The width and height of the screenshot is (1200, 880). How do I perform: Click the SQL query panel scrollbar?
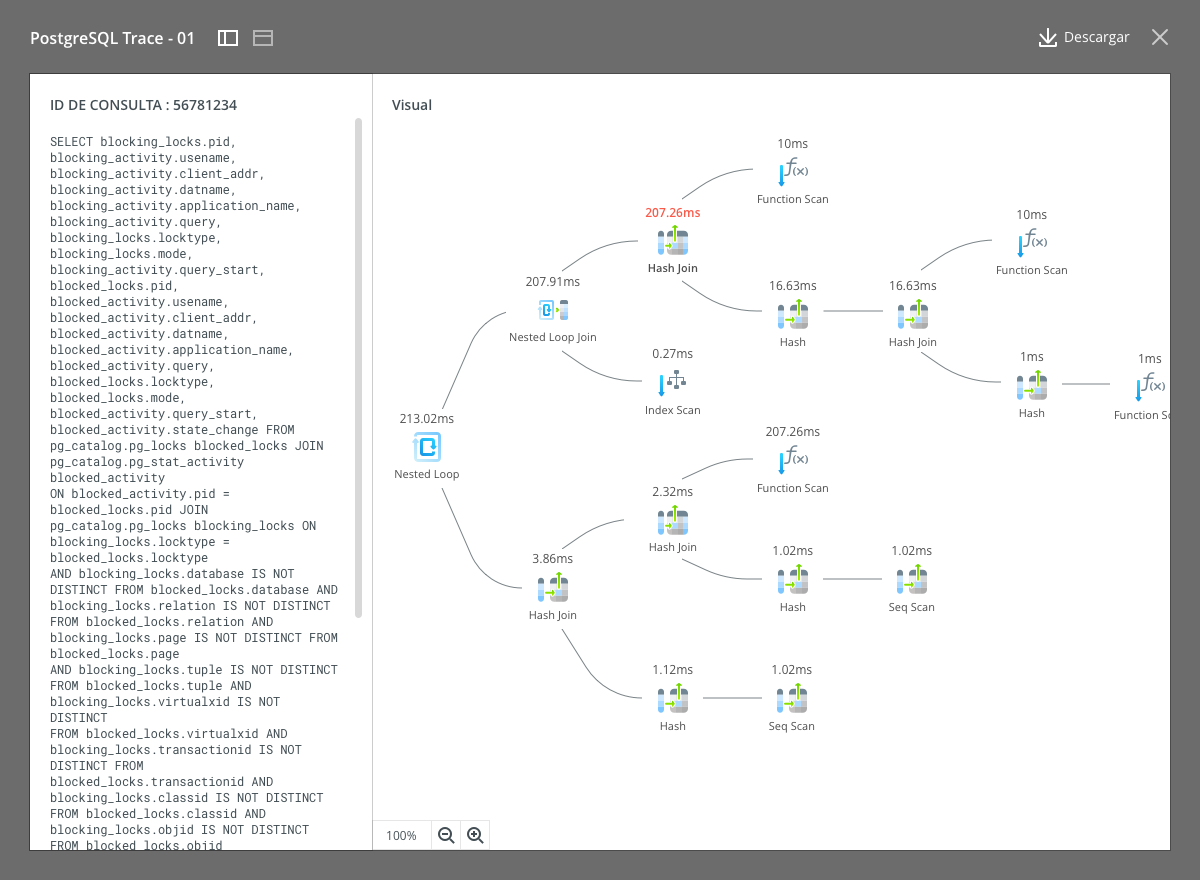click(x=359, y=368)
